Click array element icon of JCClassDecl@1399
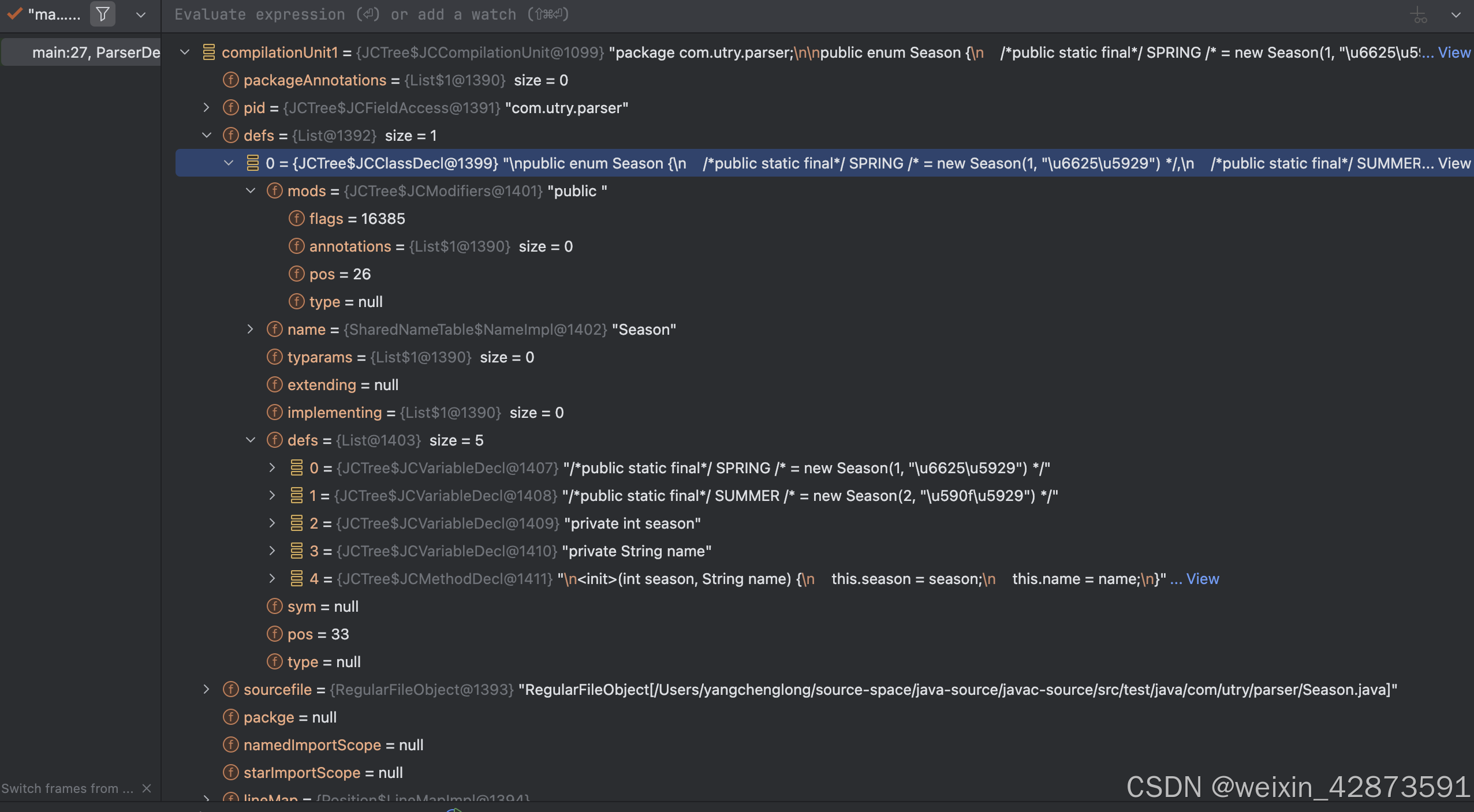 coord(252,163)
